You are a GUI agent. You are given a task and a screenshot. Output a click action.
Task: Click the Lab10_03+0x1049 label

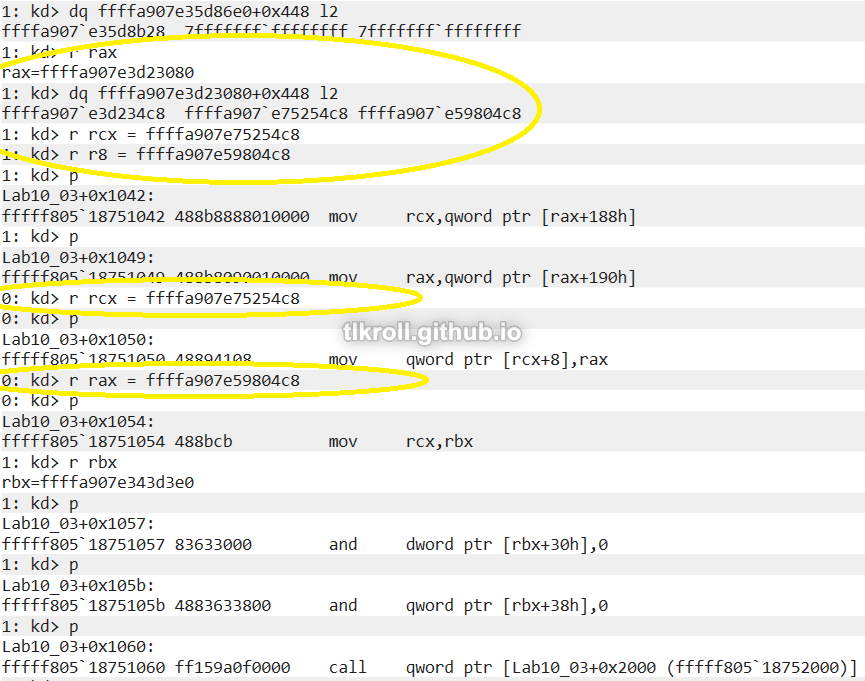coord(78,257)
